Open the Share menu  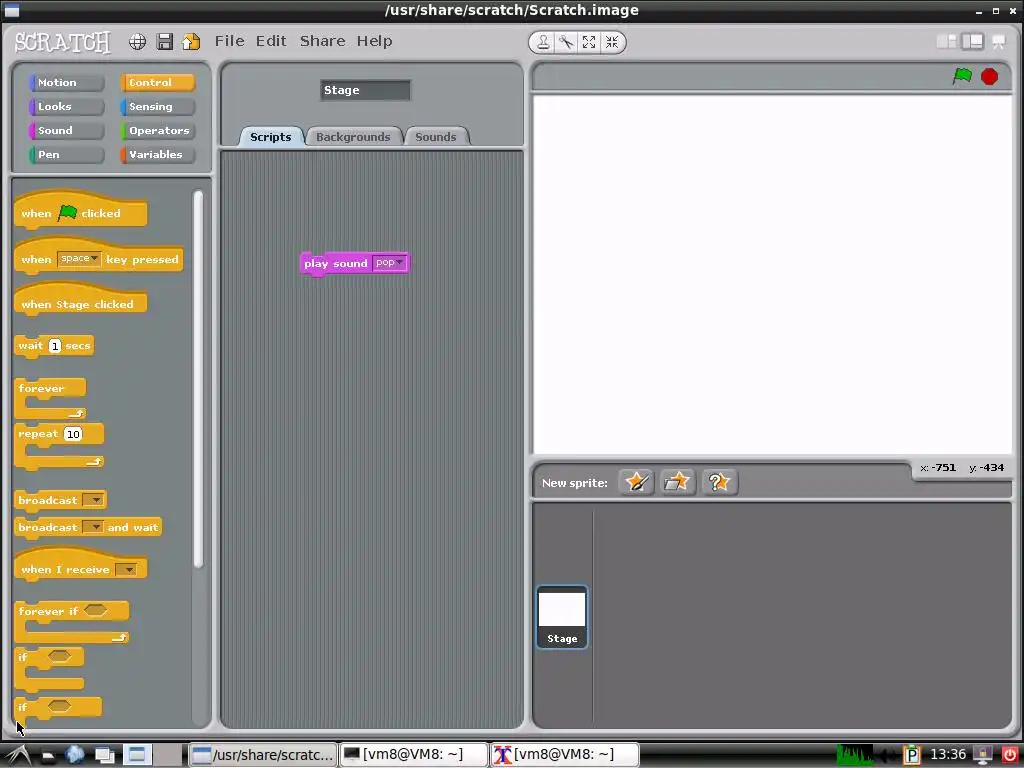(x=323, y=41)
